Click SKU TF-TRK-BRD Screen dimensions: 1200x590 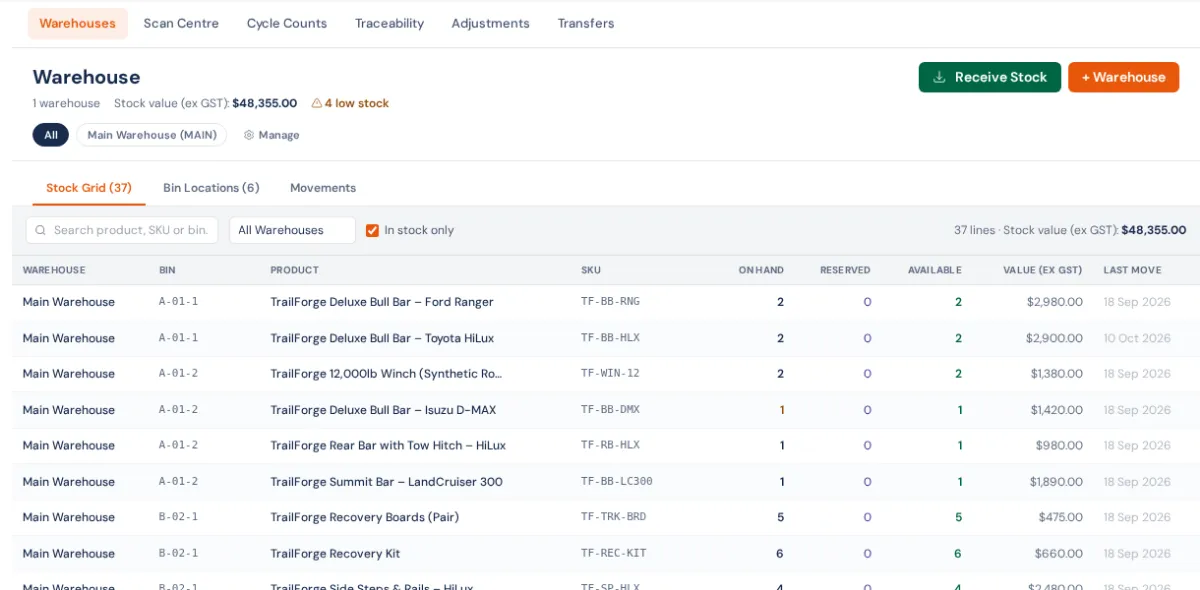[x=613, y=518]
